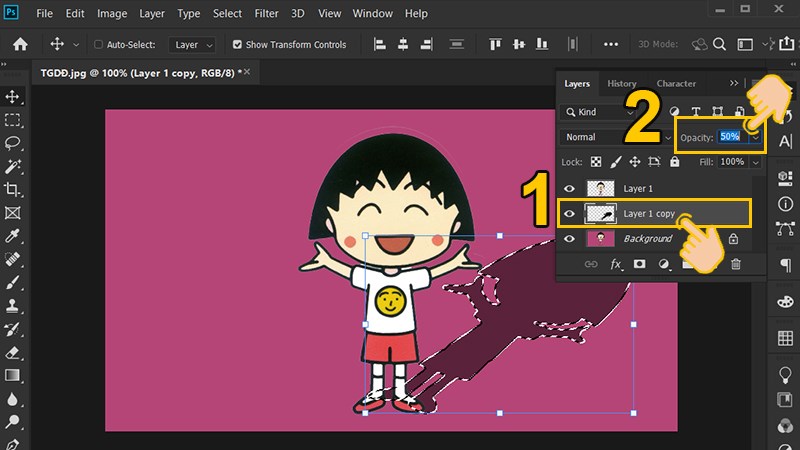
Task: Select the Blur tool
Action: tap(12, 398)
